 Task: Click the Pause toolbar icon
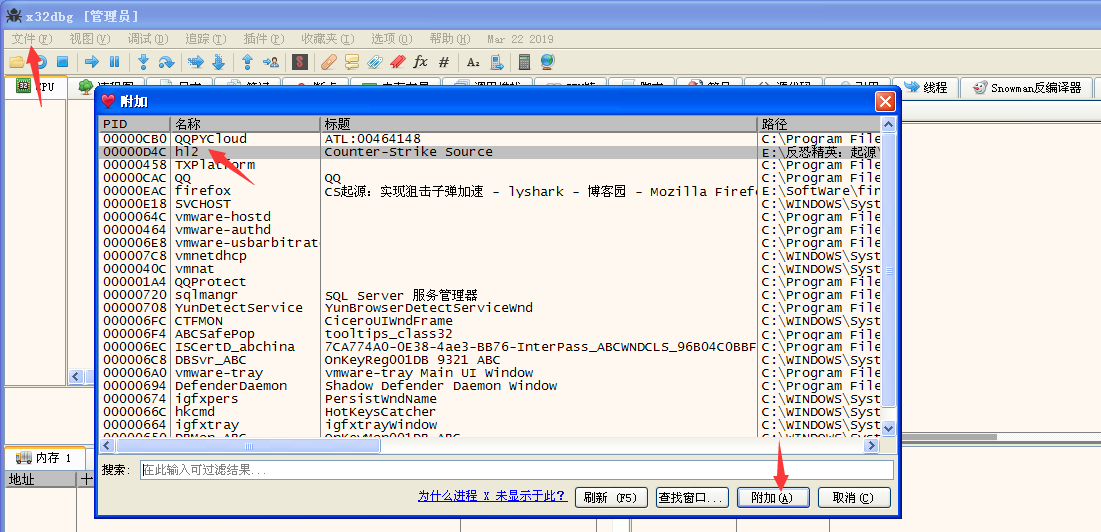tap(114, 62)
